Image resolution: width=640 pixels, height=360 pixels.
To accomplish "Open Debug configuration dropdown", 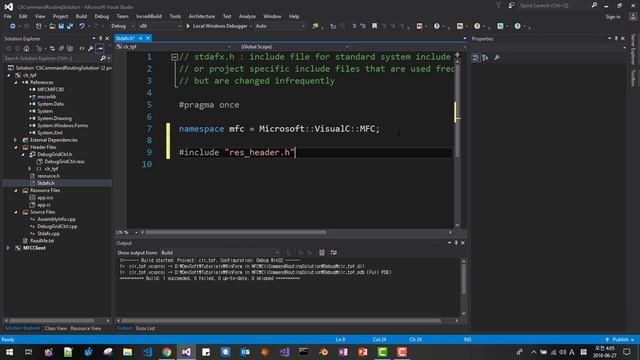I will (x=122, y=26).
